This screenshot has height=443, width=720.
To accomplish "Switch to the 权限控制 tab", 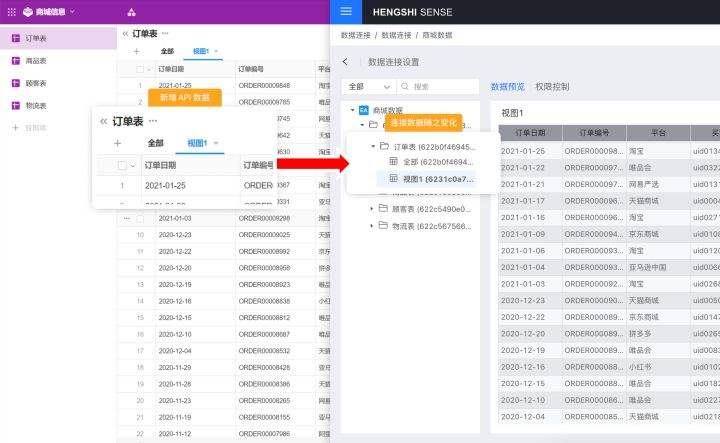I will [x=552, y=87].
